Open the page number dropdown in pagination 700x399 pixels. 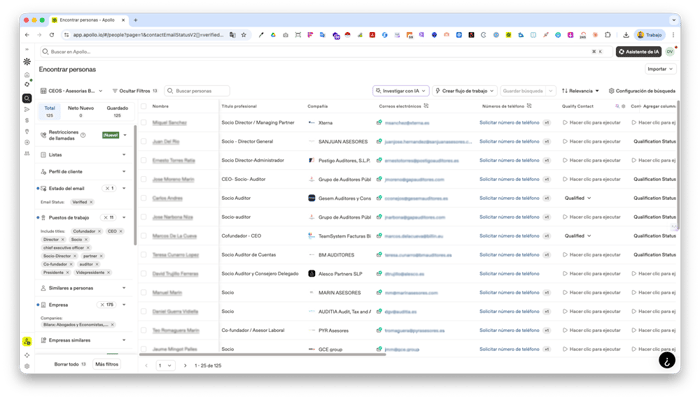pyautogui.click(x=165, y=366)
